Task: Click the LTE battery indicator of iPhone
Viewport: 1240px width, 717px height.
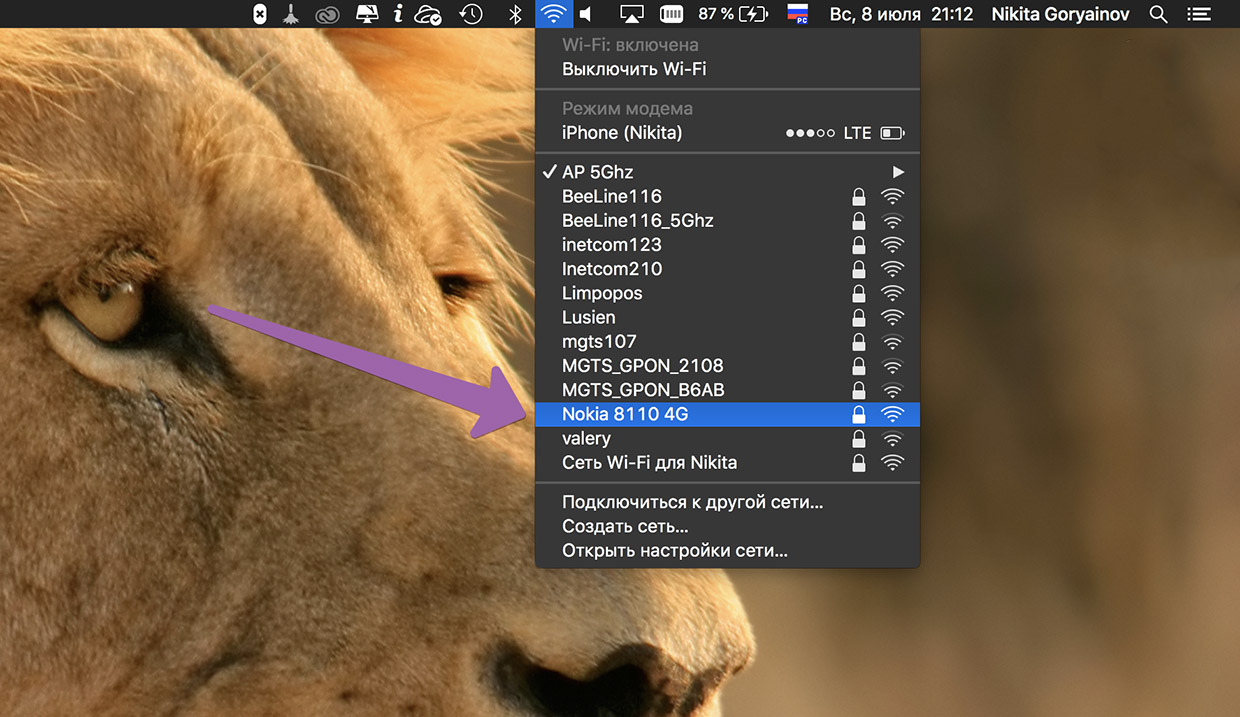Action: point(893,133)
